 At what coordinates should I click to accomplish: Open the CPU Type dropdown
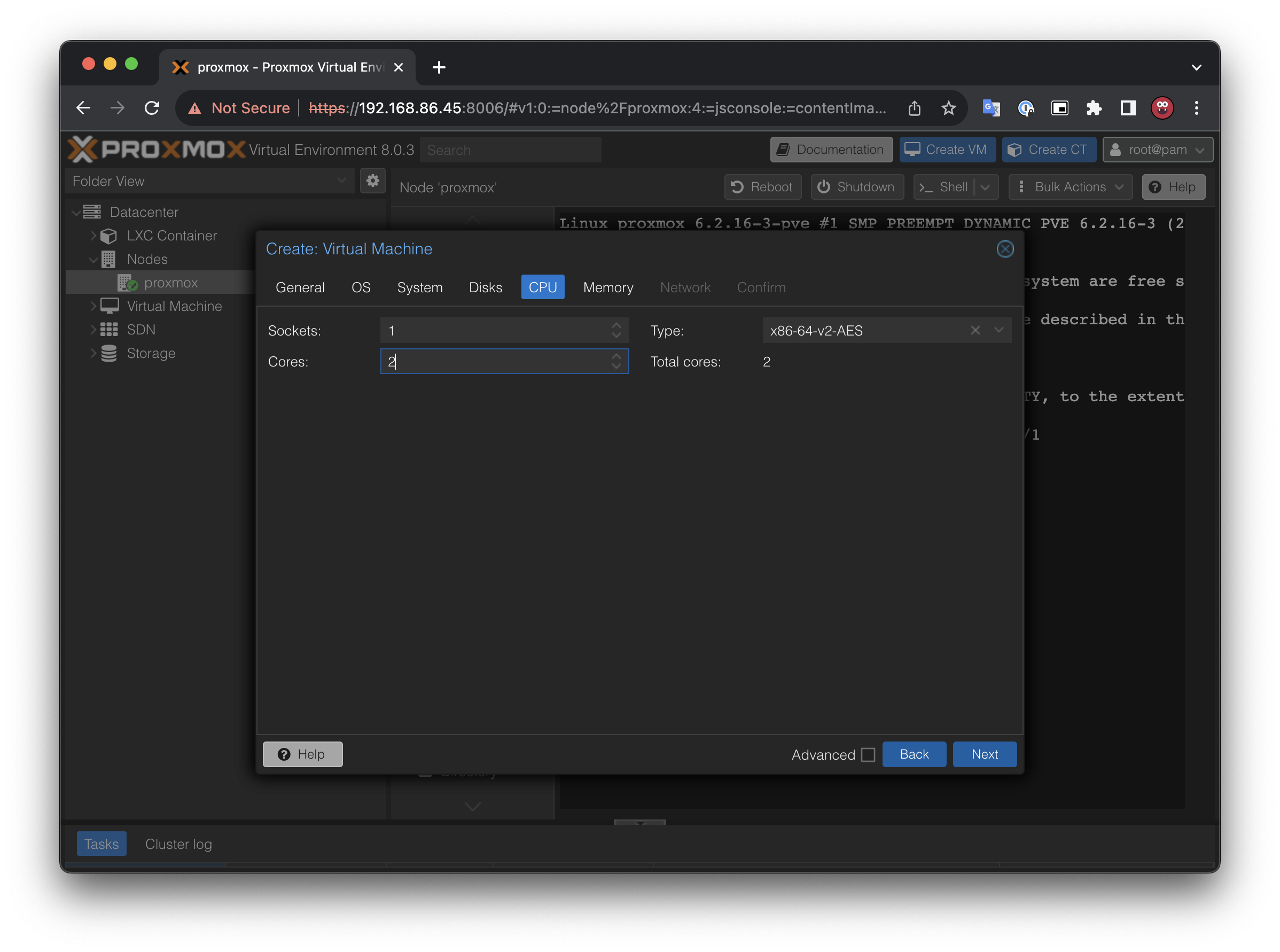click(x=999, y=330)
